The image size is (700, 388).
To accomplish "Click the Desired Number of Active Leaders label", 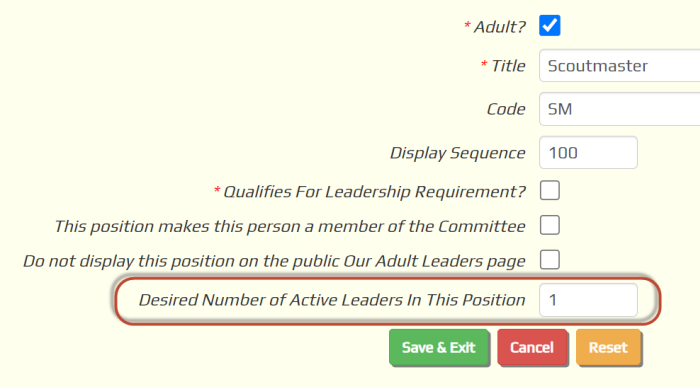I will [x=332, y=300].
